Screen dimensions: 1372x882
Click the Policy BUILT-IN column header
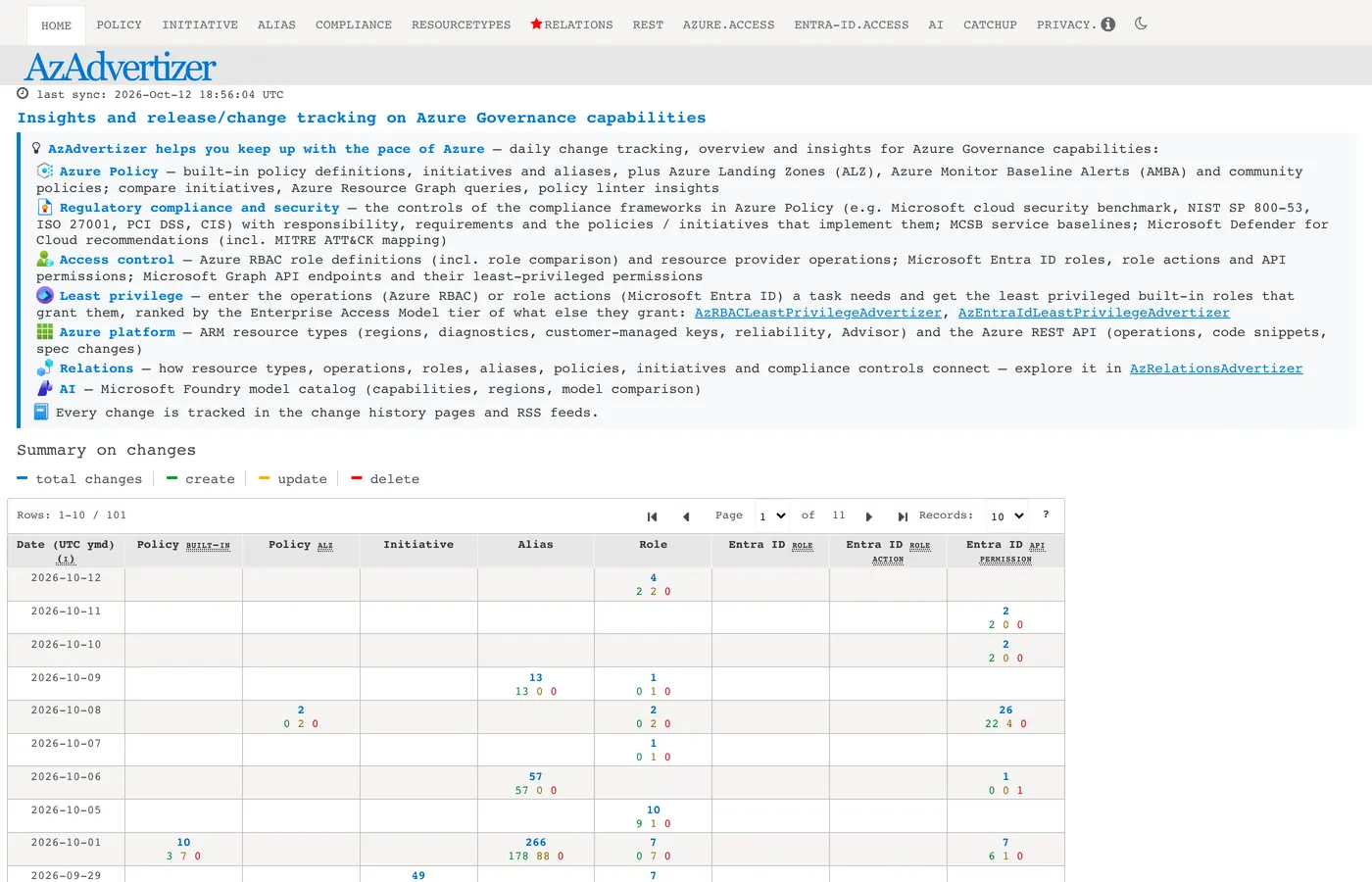(x=183, y=551)
